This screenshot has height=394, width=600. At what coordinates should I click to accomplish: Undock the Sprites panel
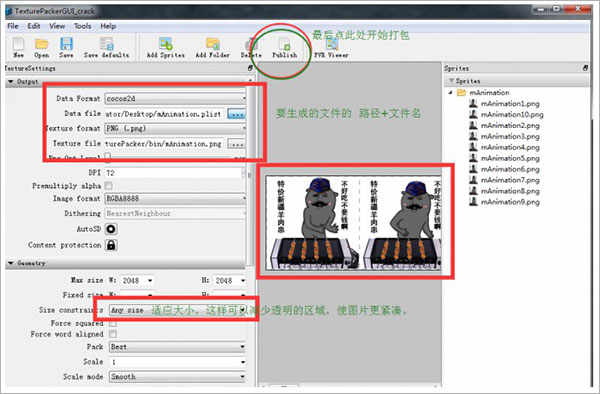[x=585, y=68]
